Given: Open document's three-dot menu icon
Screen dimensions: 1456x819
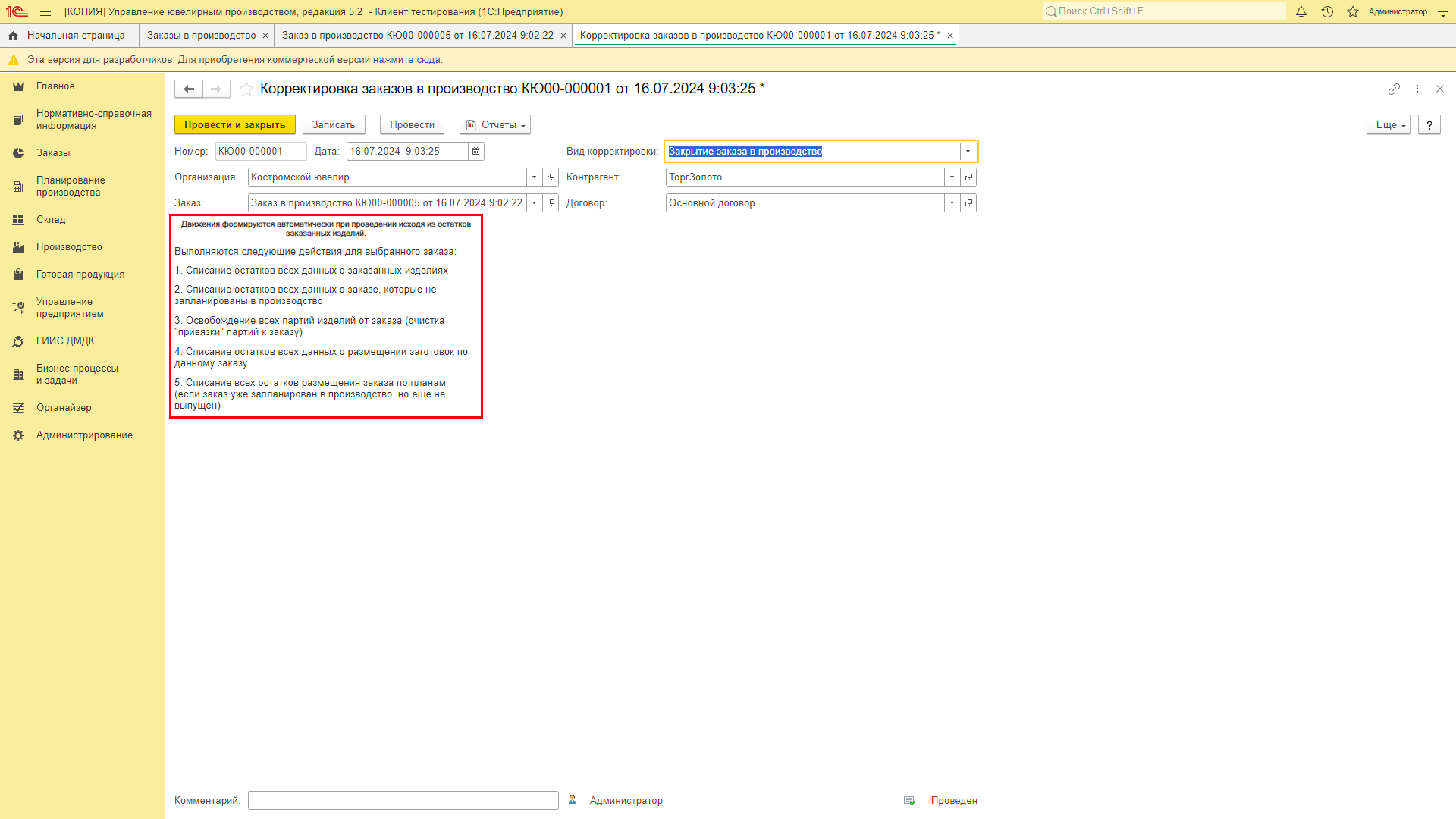Looking at the screenshot, I should (1417, 89).
